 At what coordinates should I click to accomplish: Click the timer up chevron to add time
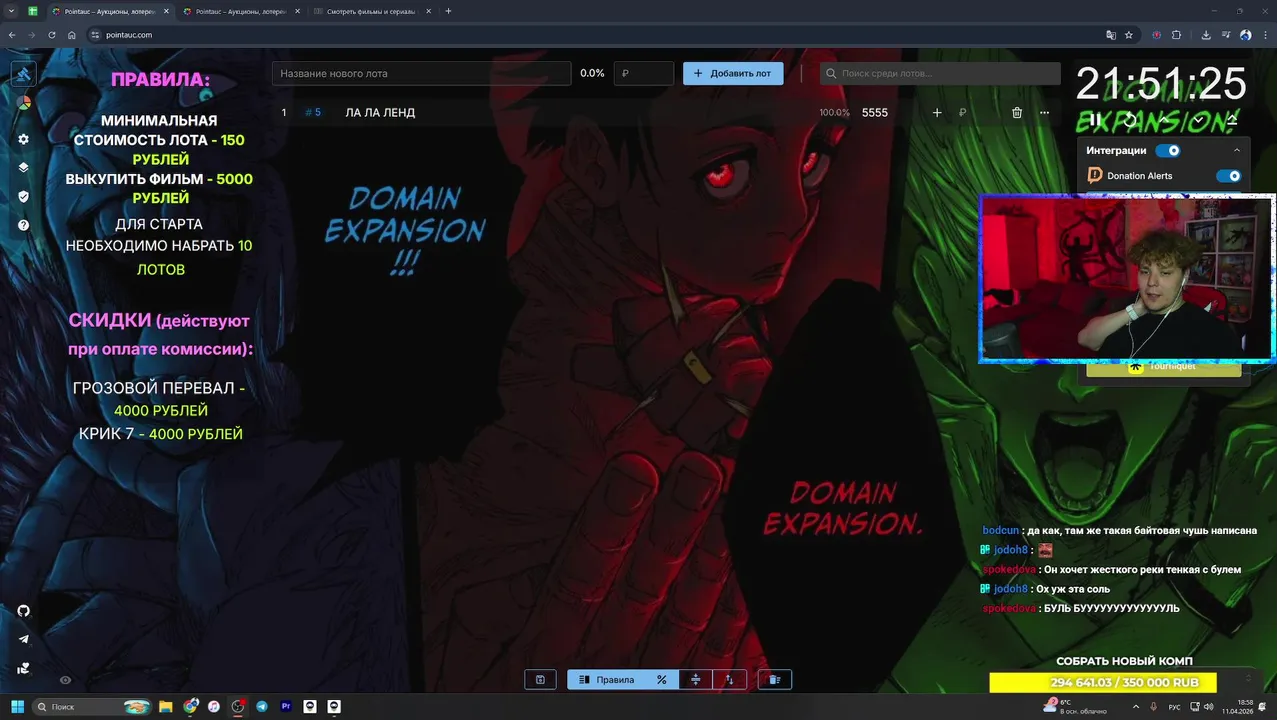(1164, 120)
